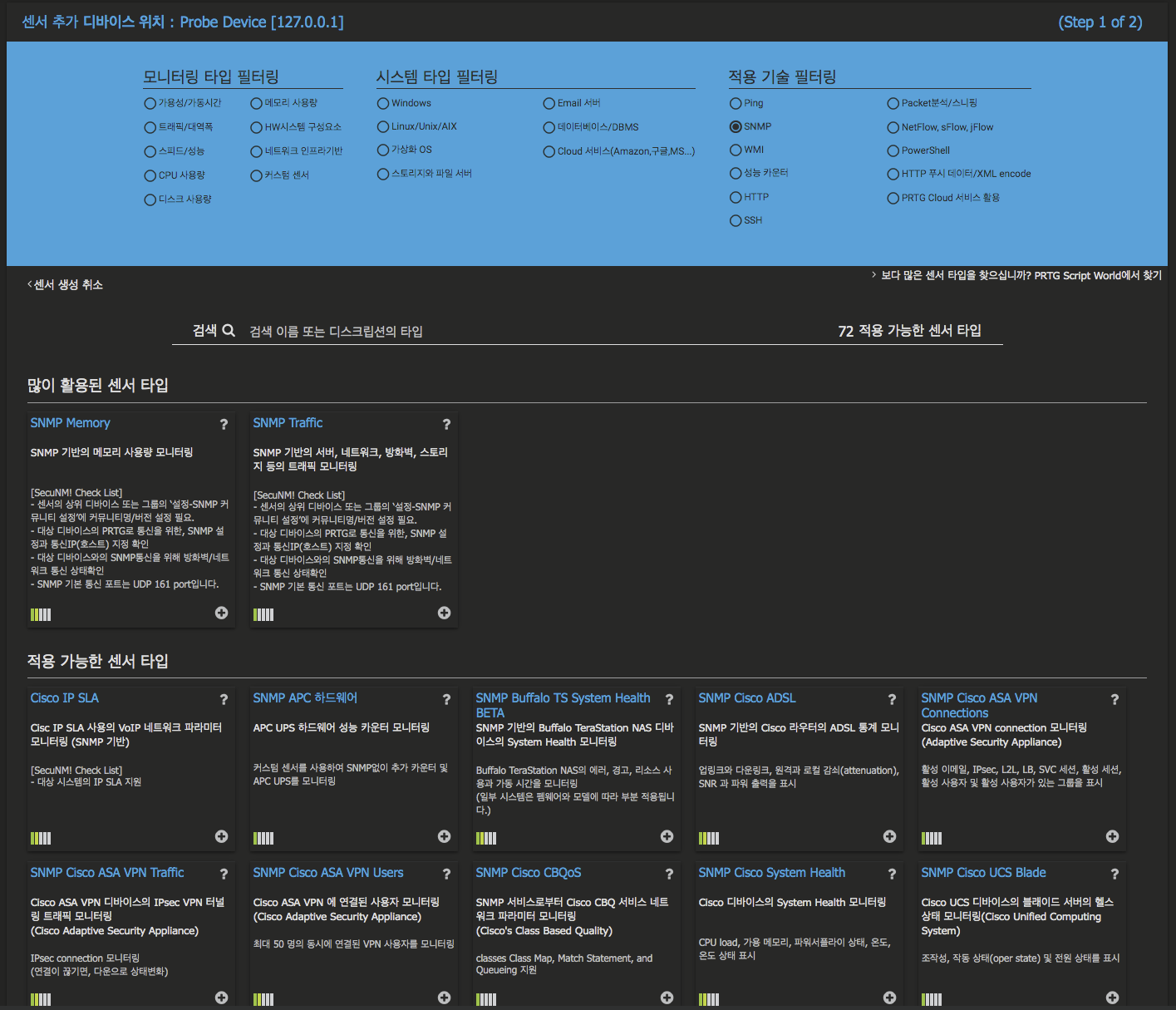Add SNMP Buffalo TS System Health plus icon
1176x1010 pixels.
point(667,836)
